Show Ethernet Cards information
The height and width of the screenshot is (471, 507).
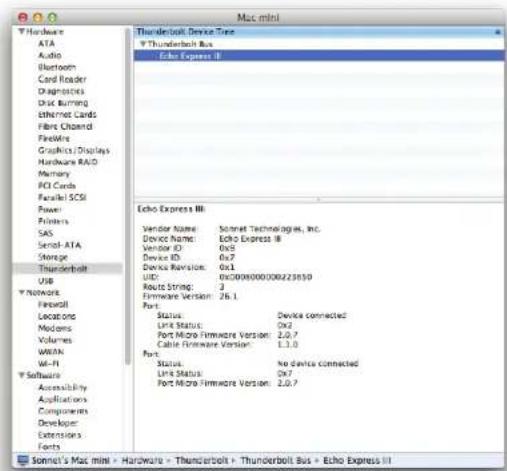point(67,115)
